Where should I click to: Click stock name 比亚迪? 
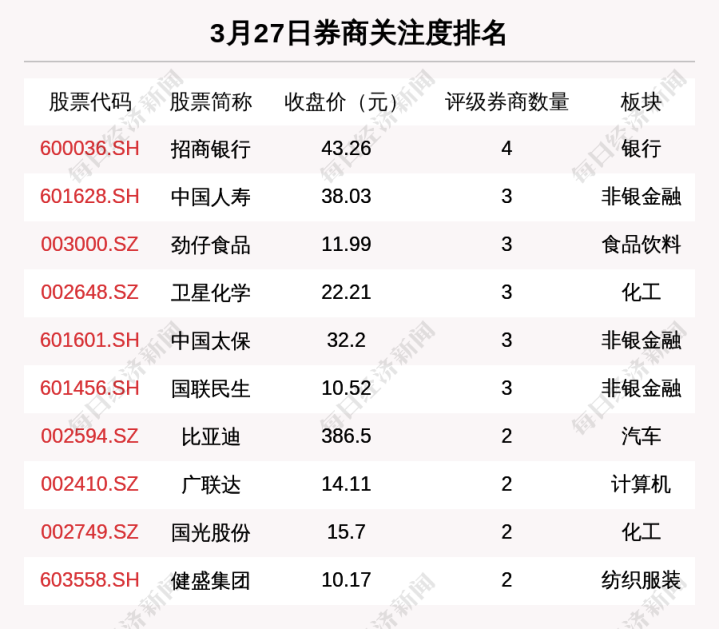[211, 436]
